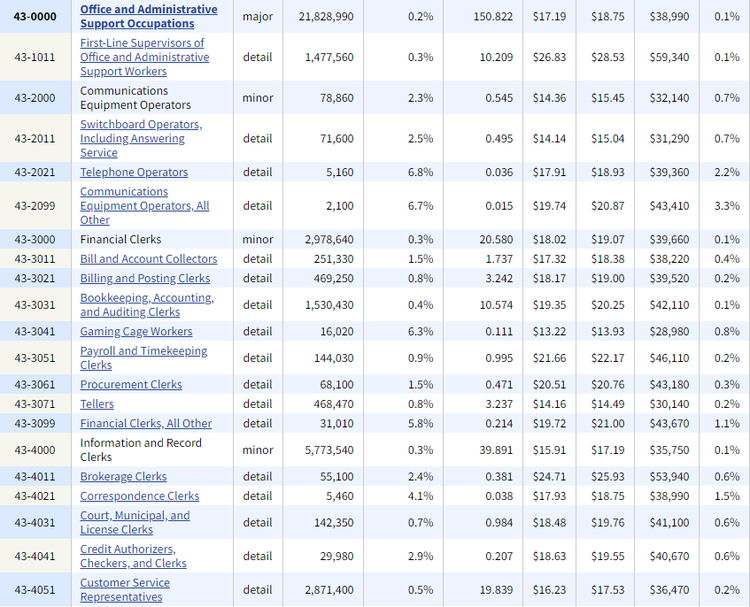Click Financial Clerks, All Other link
Image resolution: width=750 pixels, height=607 pixels.
pyautogui.click(x=146, y=424)
